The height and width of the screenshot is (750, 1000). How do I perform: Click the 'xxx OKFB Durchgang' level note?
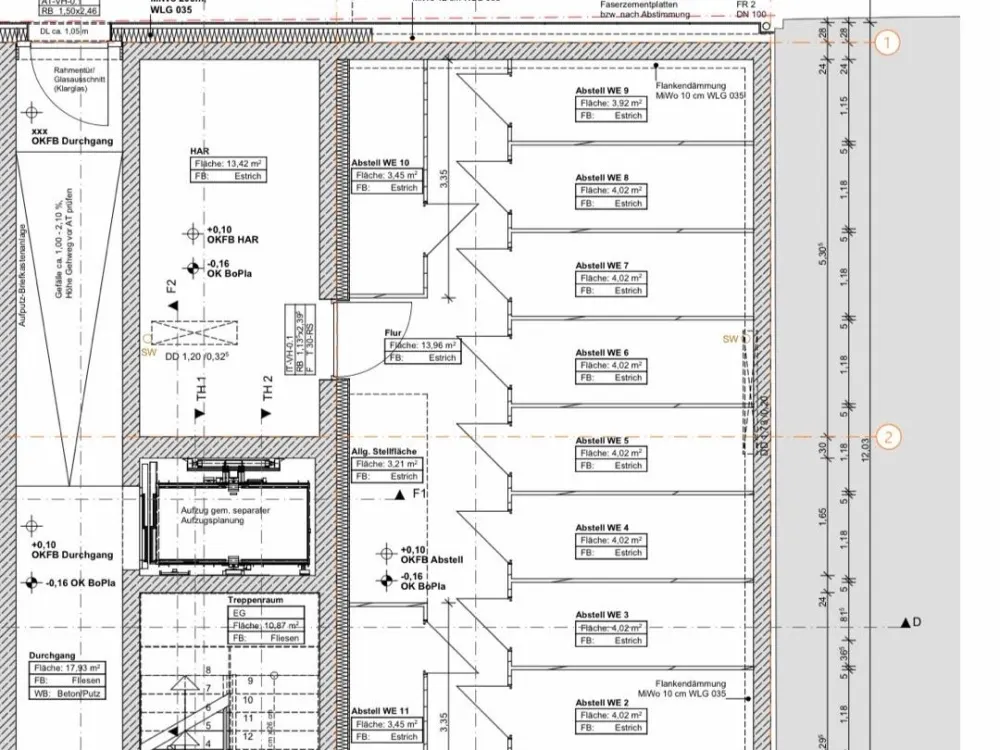(72, 136)
